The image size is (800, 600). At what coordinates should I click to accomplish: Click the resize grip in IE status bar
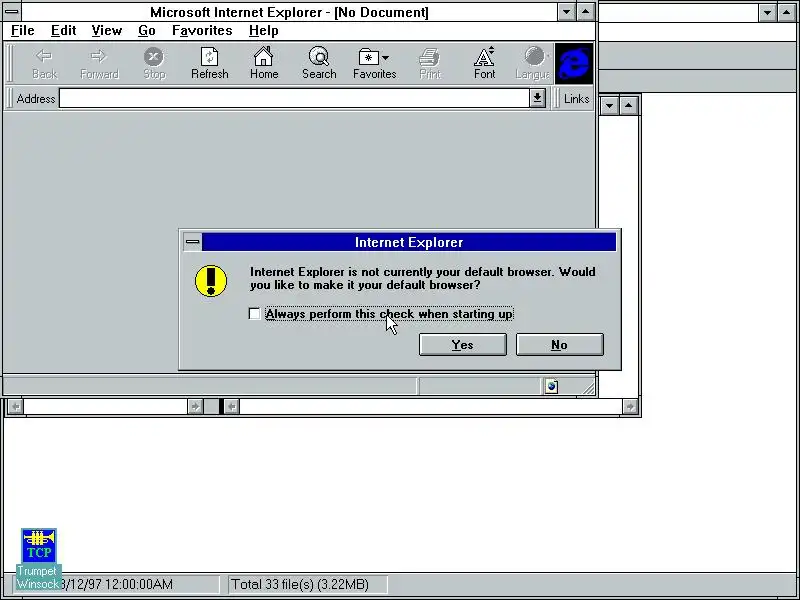[x=588, y=388]
